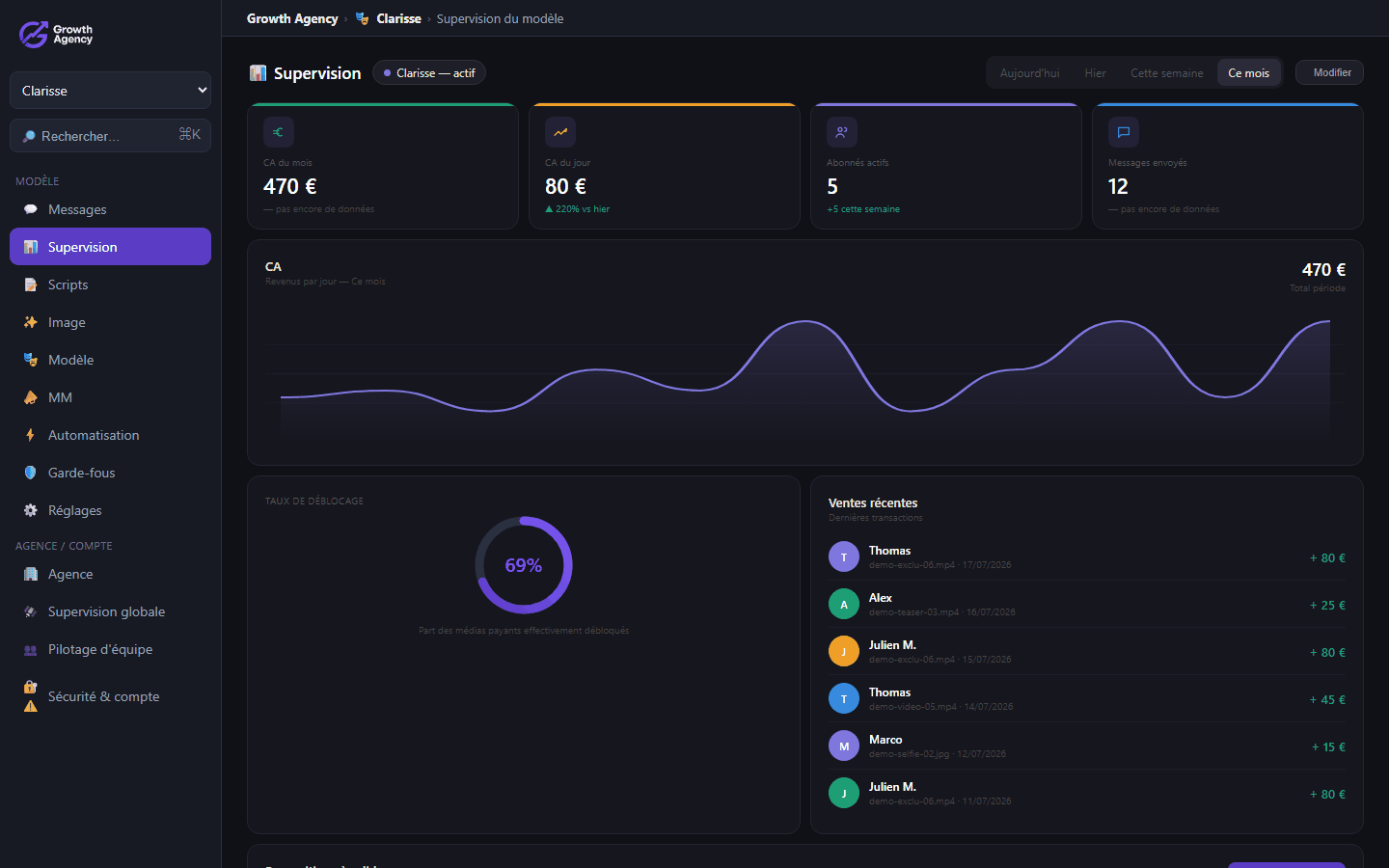Open Messages via its speech bubble icon
Viewport: 1389px width, 868px height.
[x=31, y=209]
